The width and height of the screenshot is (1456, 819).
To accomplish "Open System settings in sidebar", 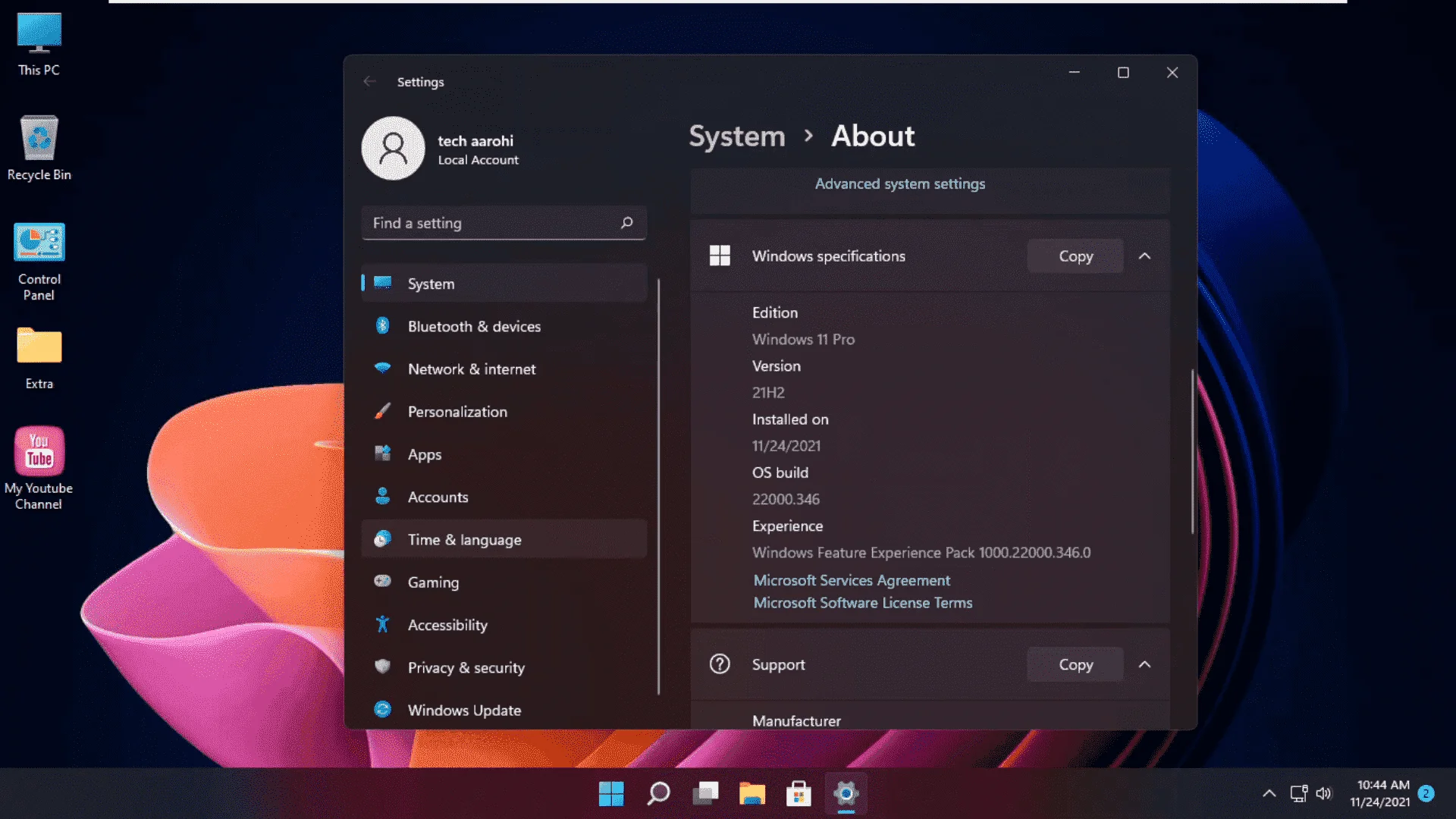I will (504, 284).
